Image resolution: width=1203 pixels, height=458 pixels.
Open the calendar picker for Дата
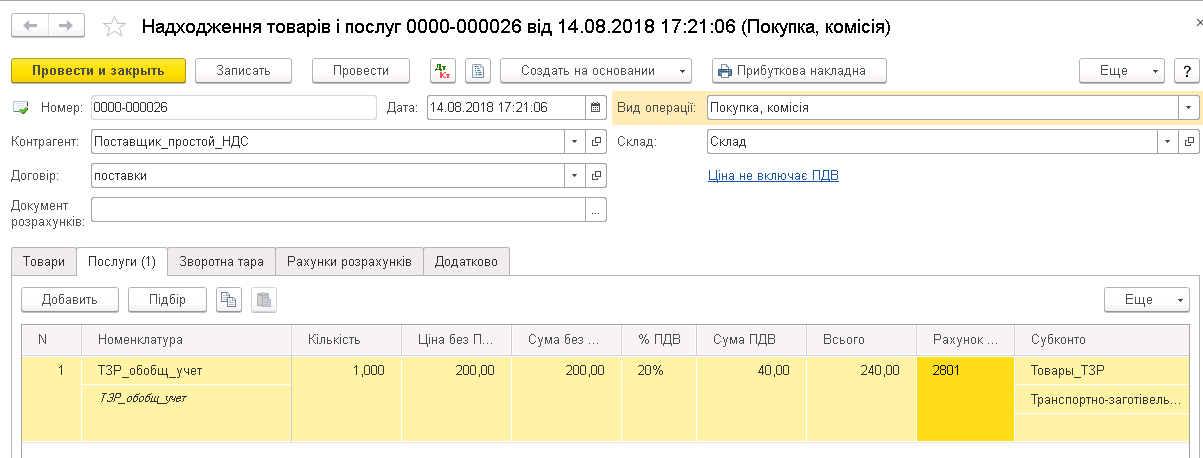(596, 107)
